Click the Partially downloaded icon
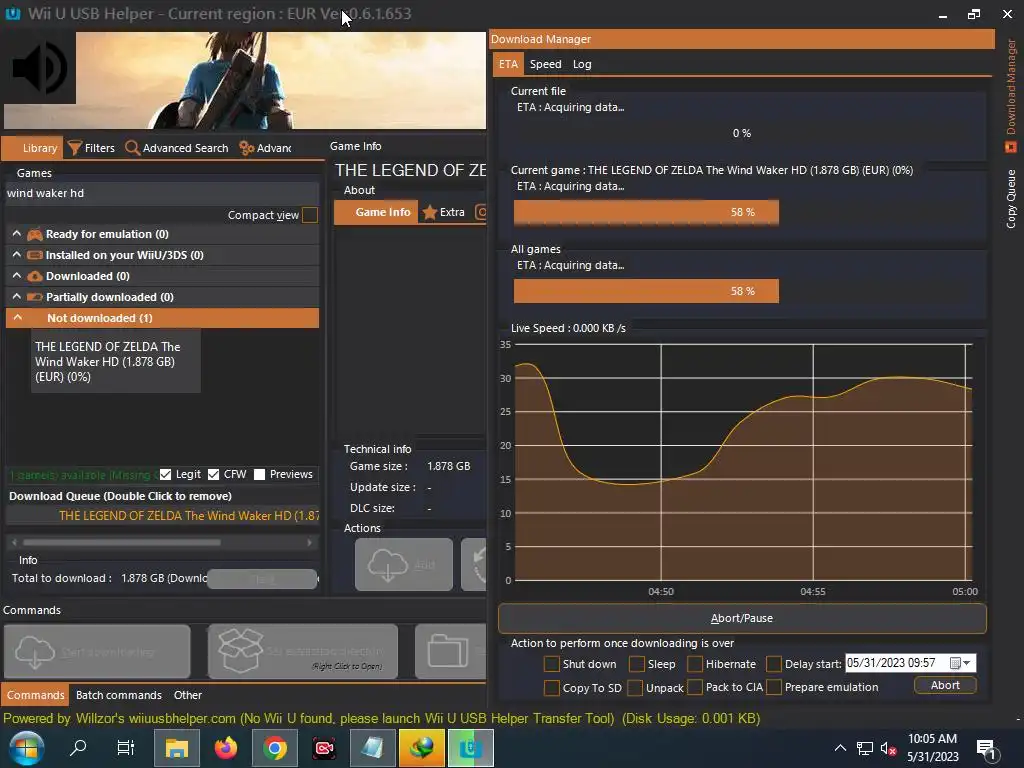This screenshot has height=768, width=1024. point(35,297)
